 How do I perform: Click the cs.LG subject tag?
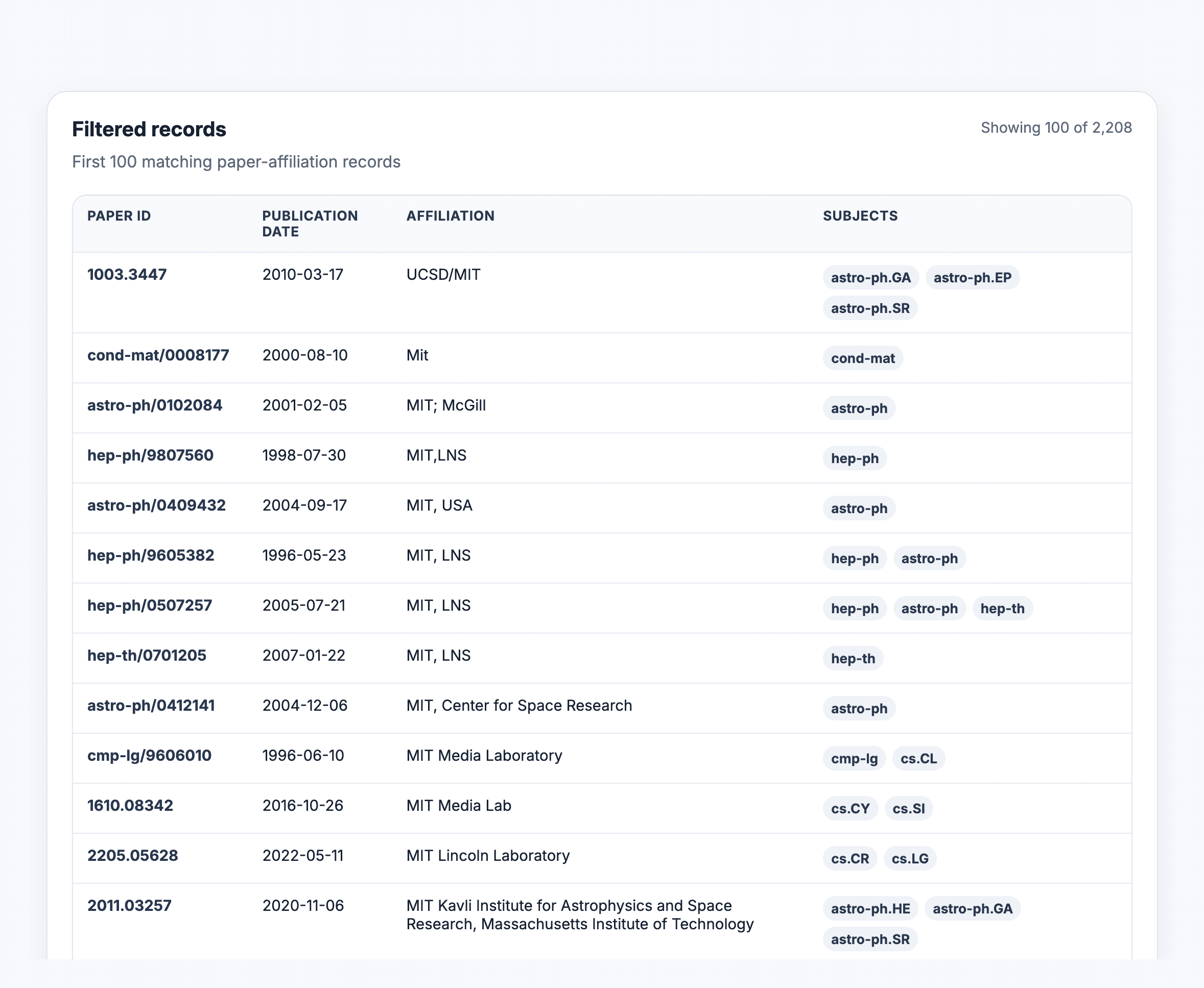tap(910, 859)
